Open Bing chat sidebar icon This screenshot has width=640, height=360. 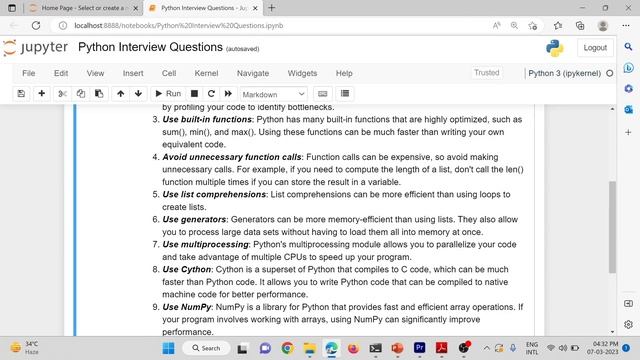tap(629, 68)
